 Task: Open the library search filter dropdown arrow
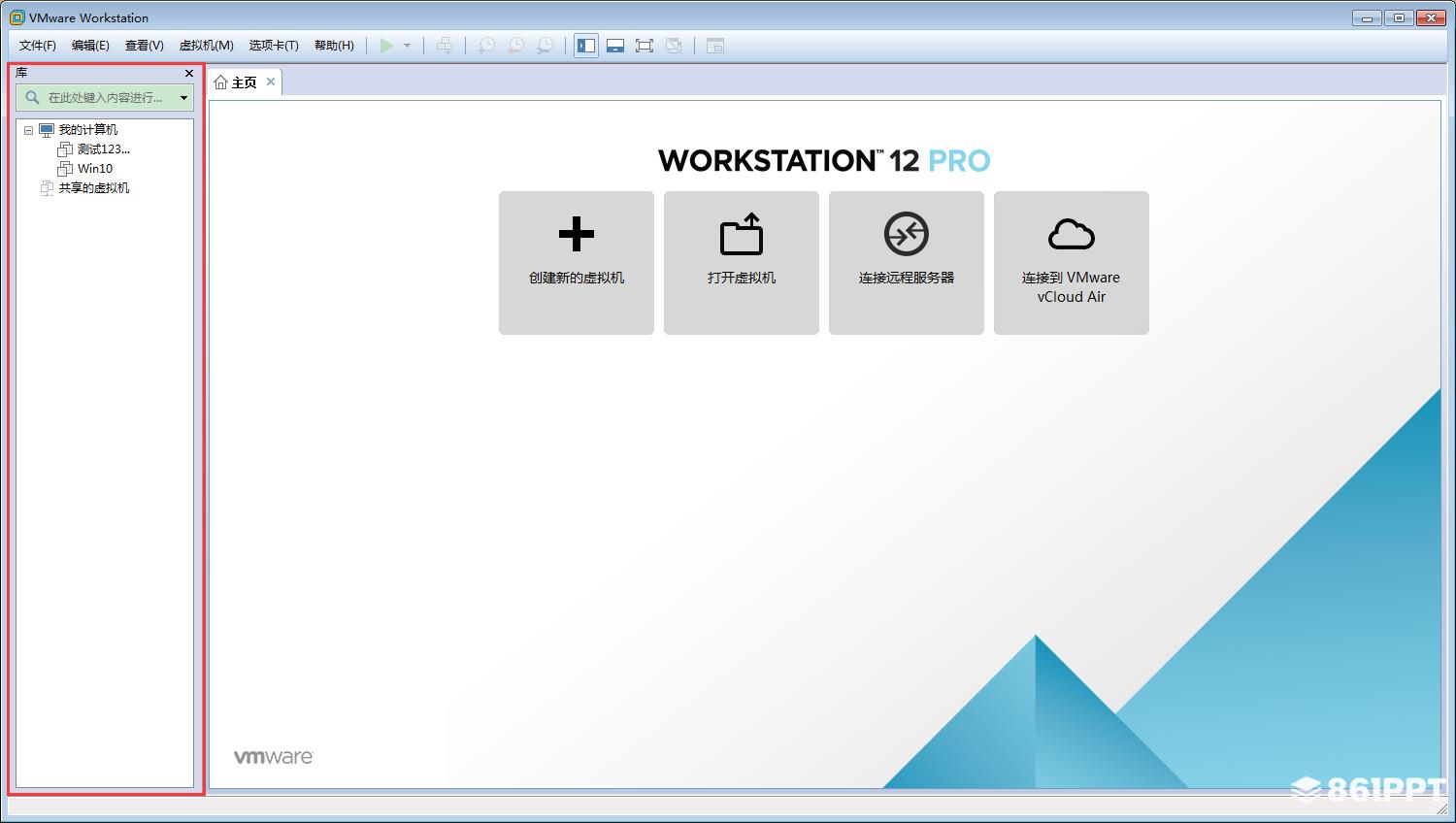coord(183,97)
